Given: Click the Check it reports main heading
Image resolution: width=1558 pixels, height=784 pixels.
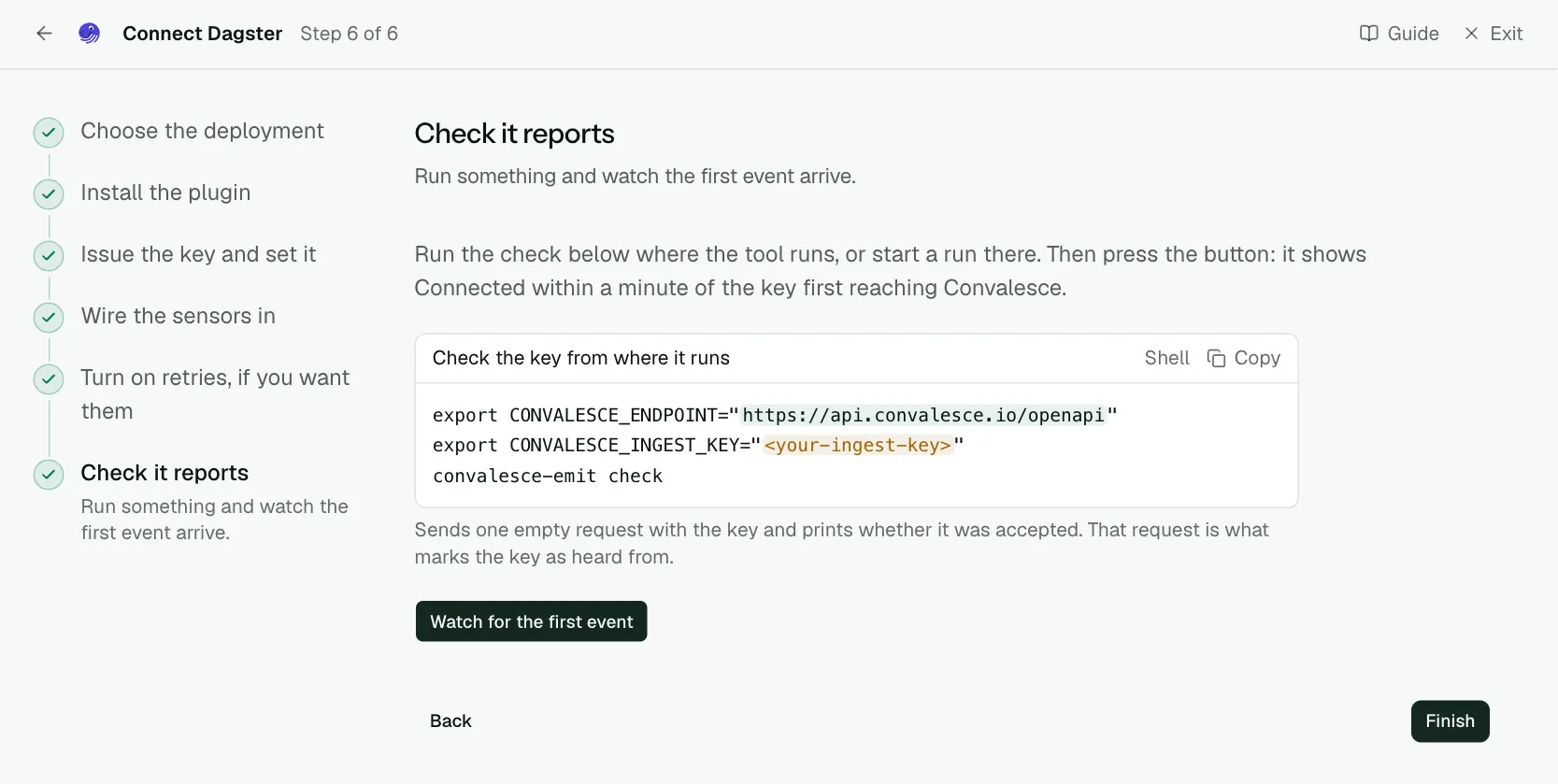Looking at the screenshot, I should pos(514,134).
